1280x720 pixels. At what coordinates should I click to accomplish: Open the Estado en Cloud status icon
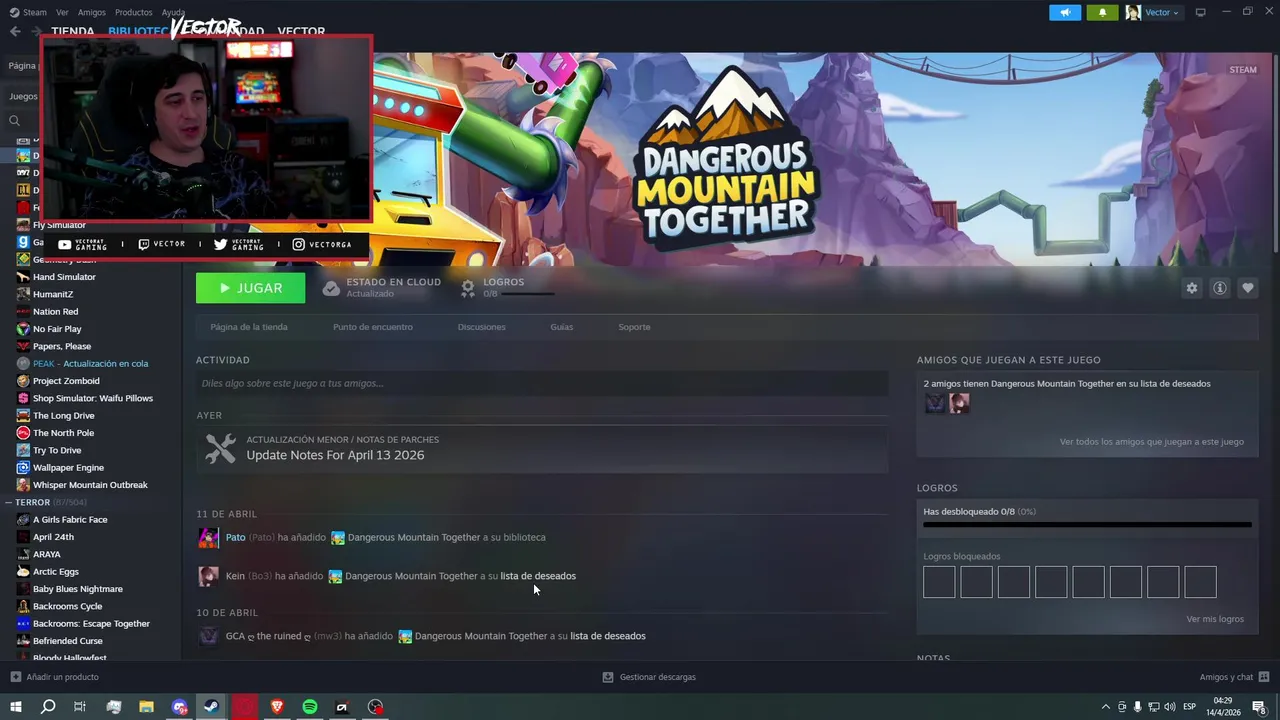tap(331, 288)
